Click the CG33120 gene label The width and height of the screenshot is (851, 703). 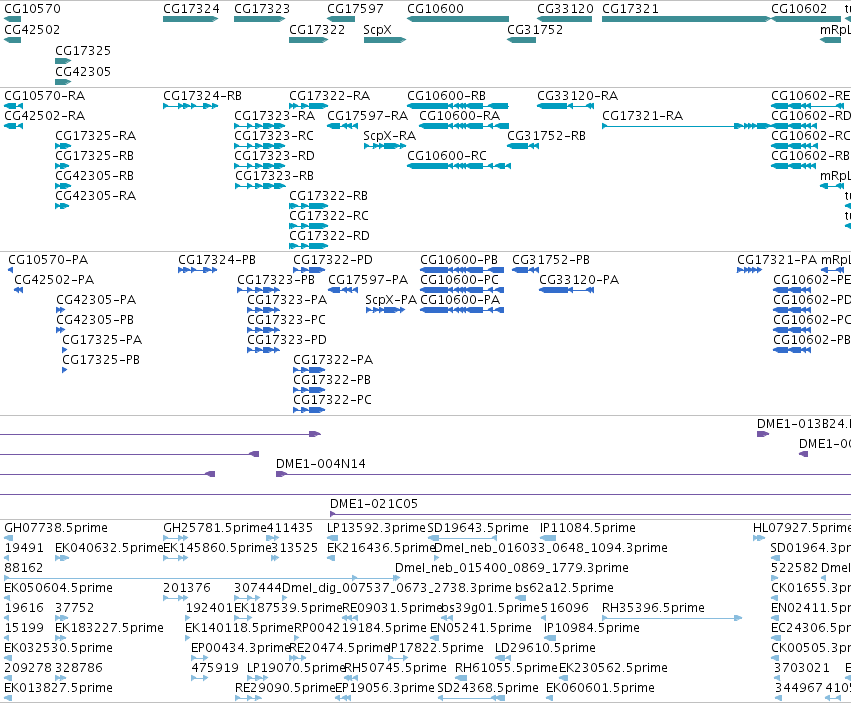565,9
